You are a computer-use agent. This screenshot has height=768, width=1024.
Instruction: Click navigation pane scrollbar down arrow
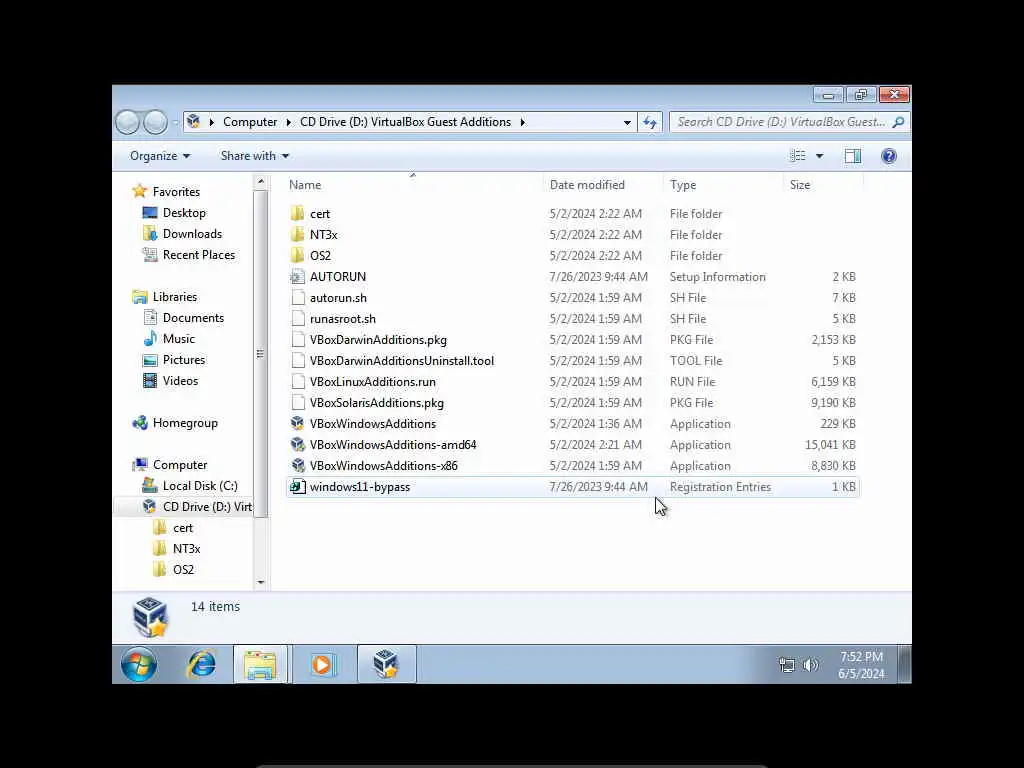(261, 582)
